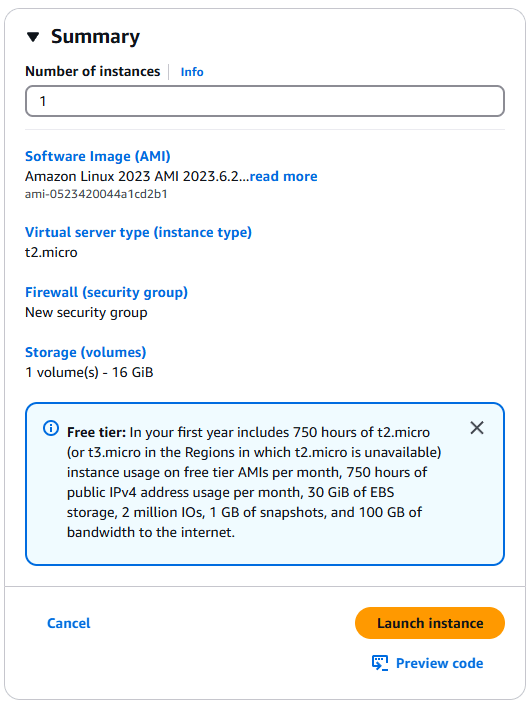Open the Info link beside Number of instances
The width and height of the screenshot is (530, 704).
[192, 72]
